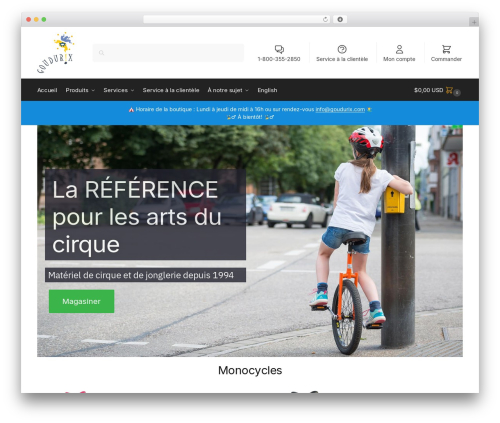Click the Goudurix logo
Screen dimensions: 500x423
pyautogui.click(x=55, y=52)
